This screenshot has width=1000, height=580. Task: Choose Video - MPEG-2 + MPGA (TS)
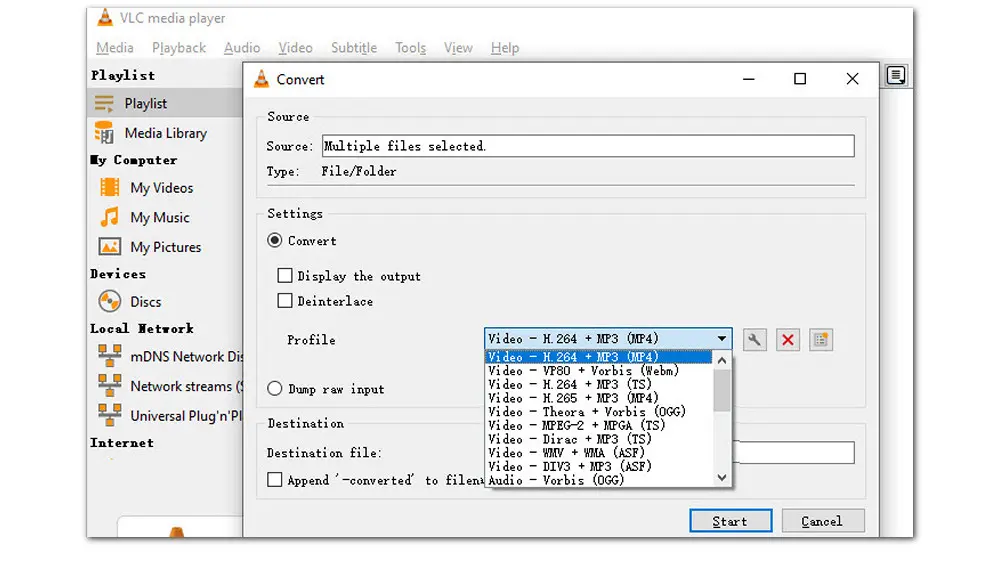click(598, 426)
